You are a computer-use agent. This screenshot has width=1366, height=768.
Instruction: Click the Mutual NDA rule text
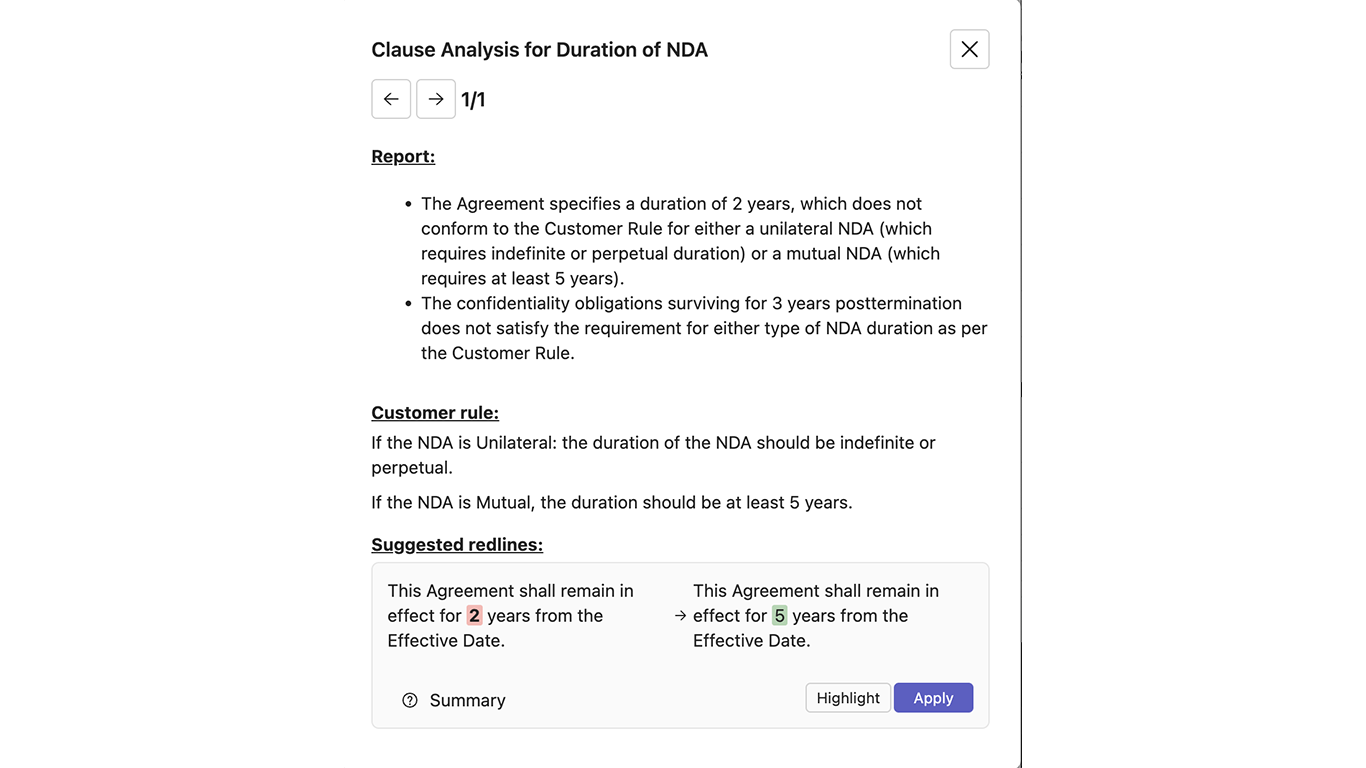(x=612, y=502)
